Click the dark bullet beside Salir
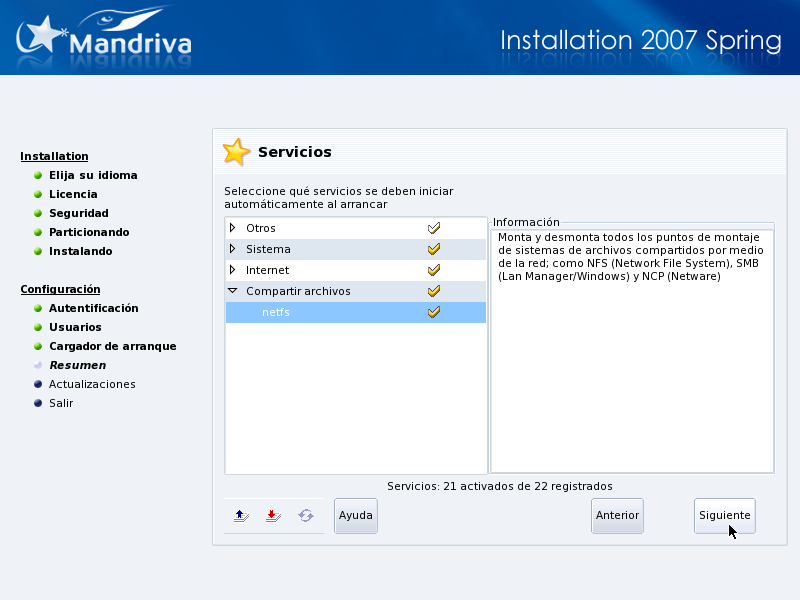This screenshot has height=600, width=800. [38, 403]
